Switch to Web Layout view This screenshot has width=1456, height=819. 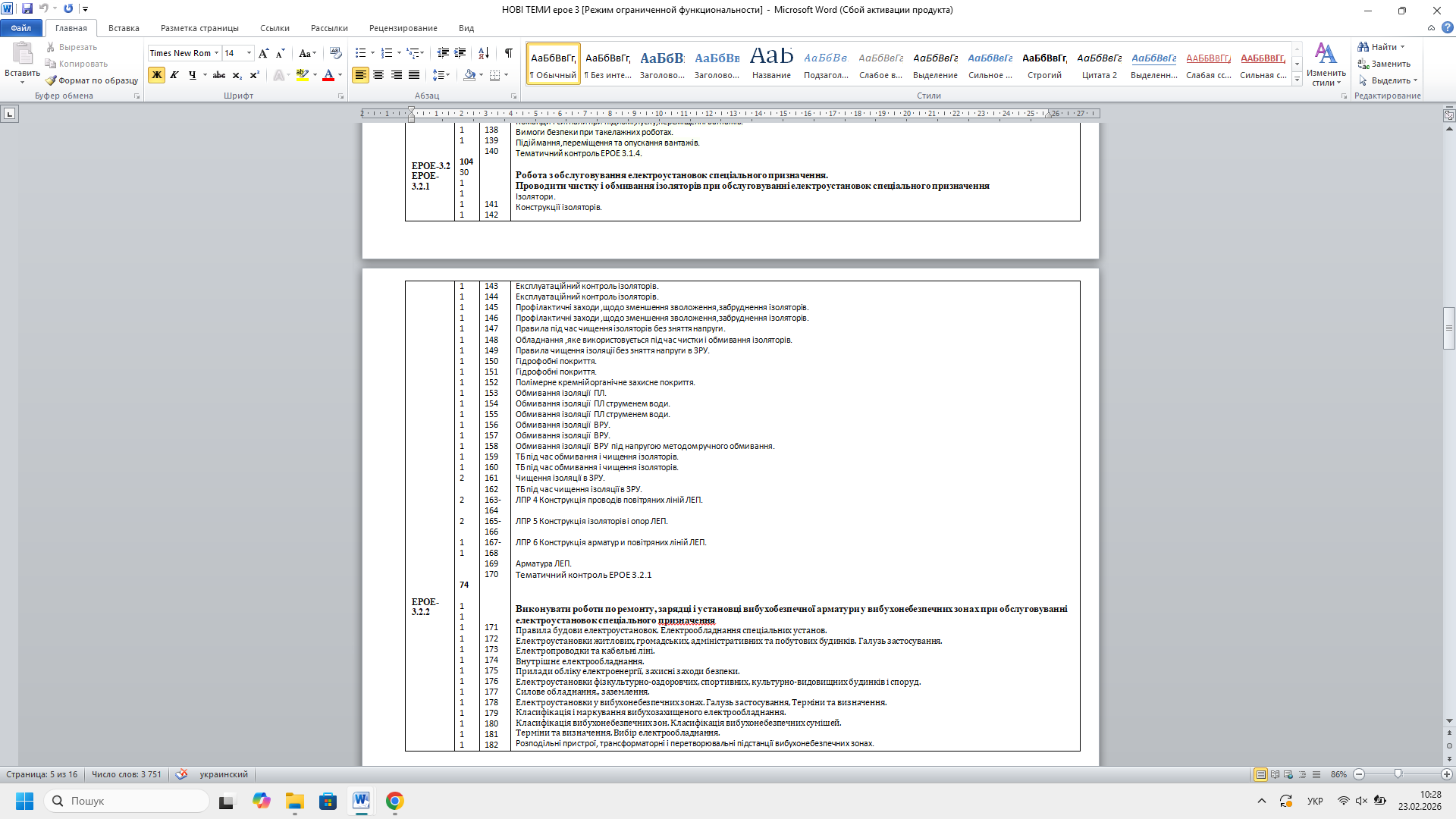pyautogui.click(x=1288, y=774)
